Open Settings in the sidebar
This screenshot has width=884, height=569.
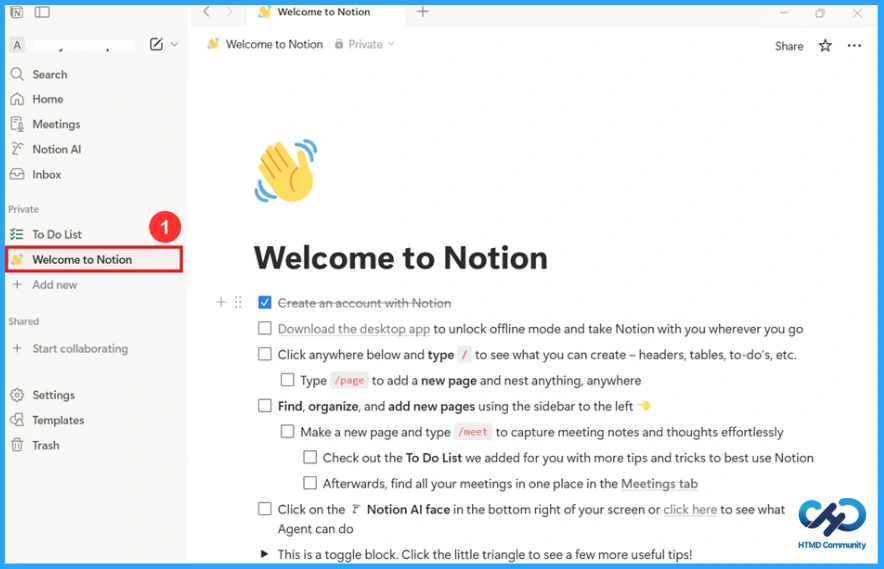54,395
